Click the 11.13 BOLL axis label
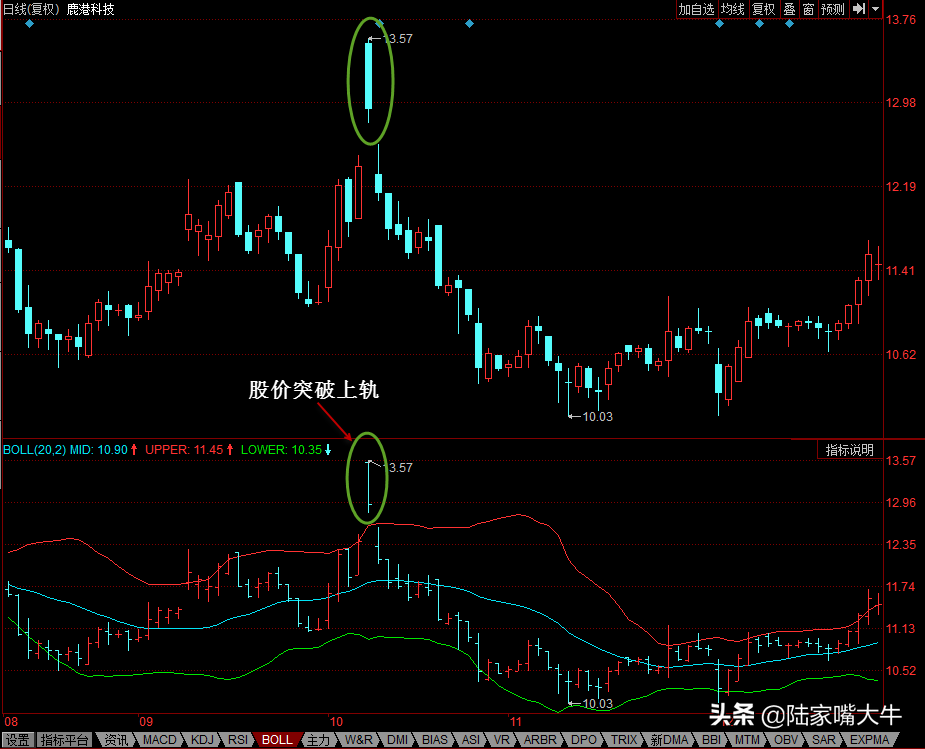 901,629
